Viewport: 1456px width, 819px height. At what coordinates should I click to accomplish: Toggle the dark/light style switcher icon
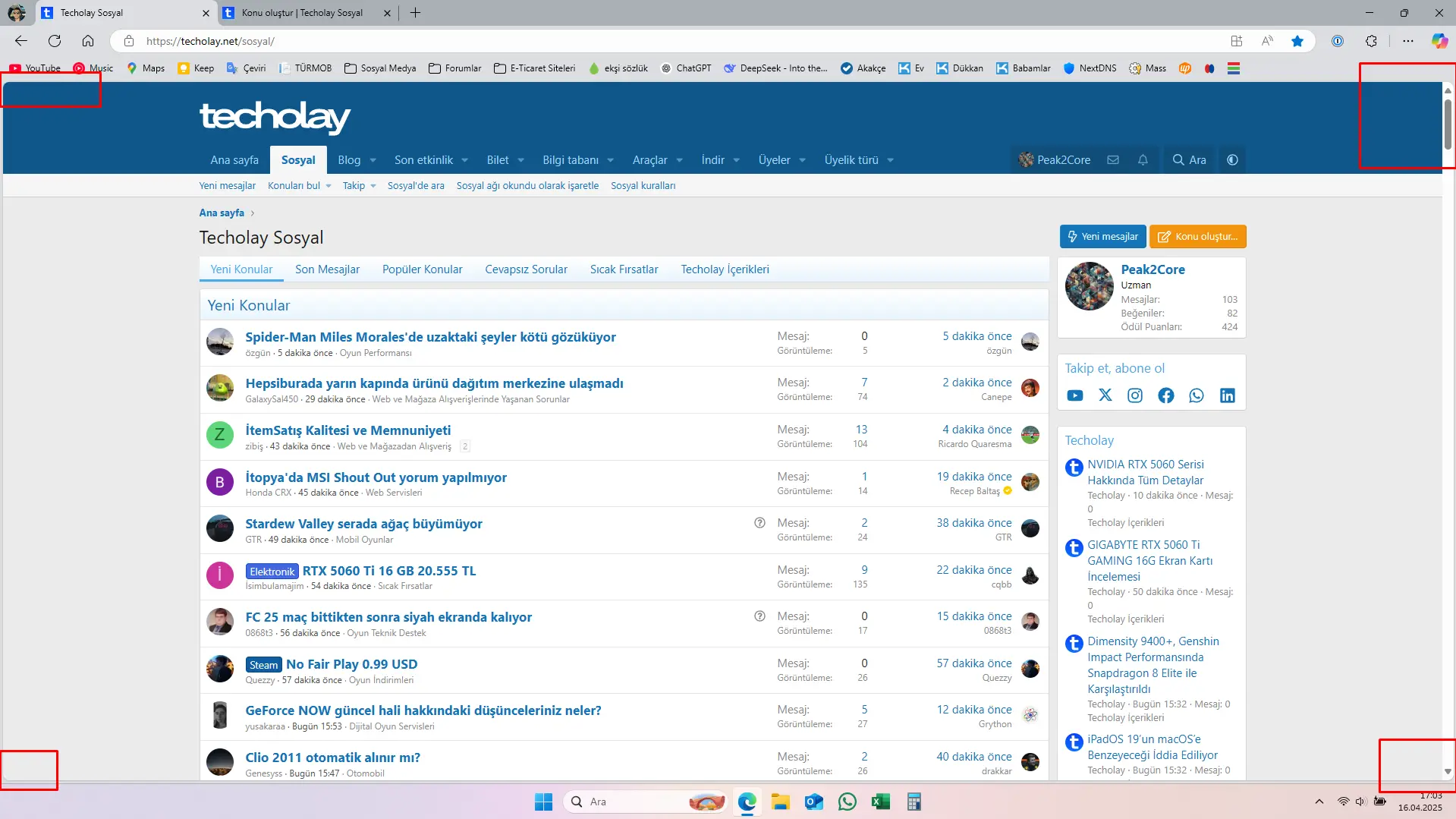1232,160
